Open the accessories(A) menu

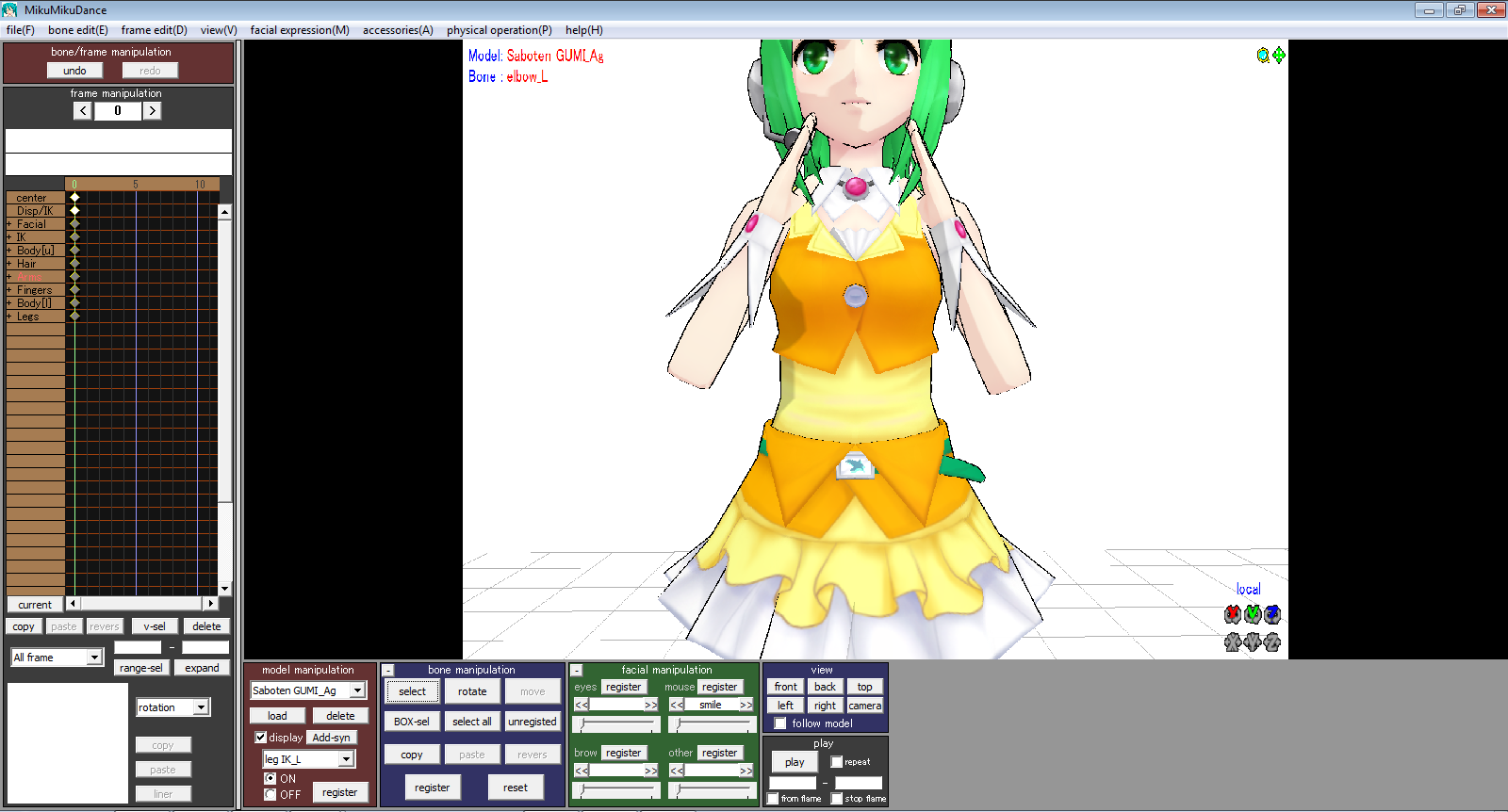pos(398,30)
